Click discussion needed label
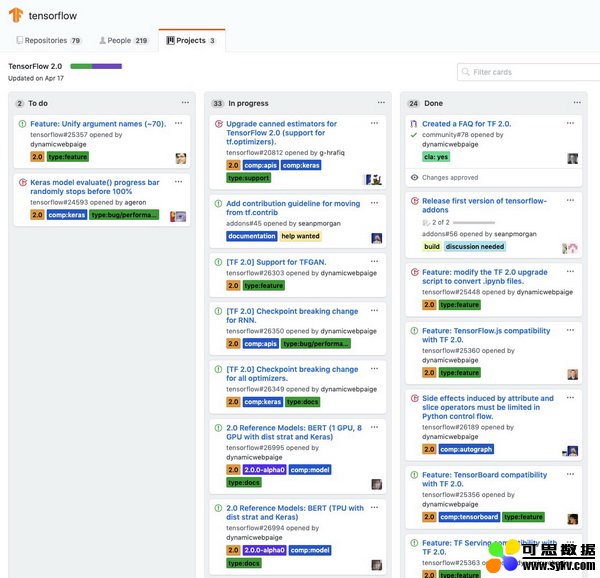This screenshot has width=600, height=578. [475, 247]
